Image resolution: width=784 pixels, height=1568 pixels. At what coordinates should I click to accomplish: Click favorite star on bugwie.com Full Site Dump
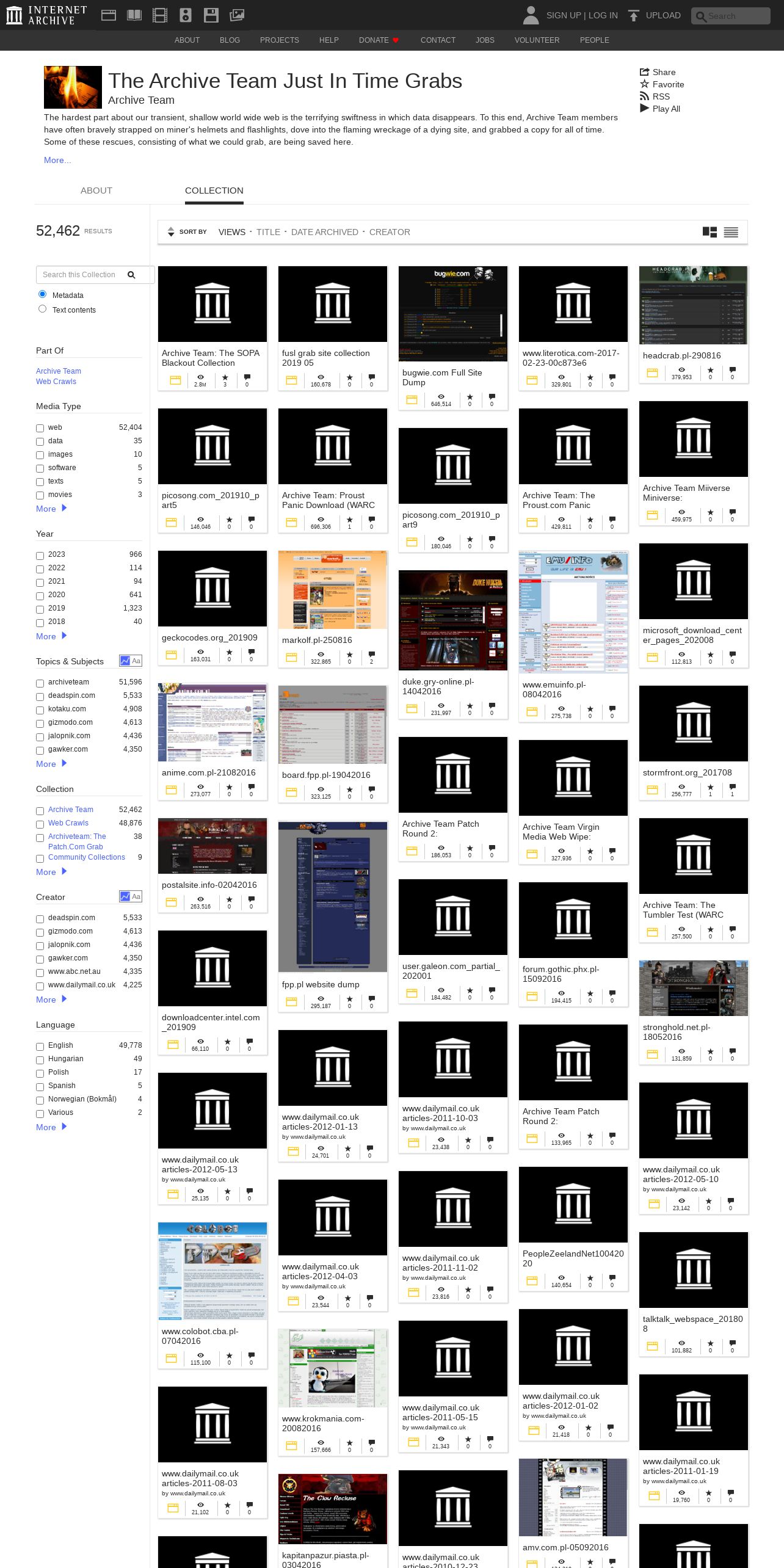(x=470, y=397)
